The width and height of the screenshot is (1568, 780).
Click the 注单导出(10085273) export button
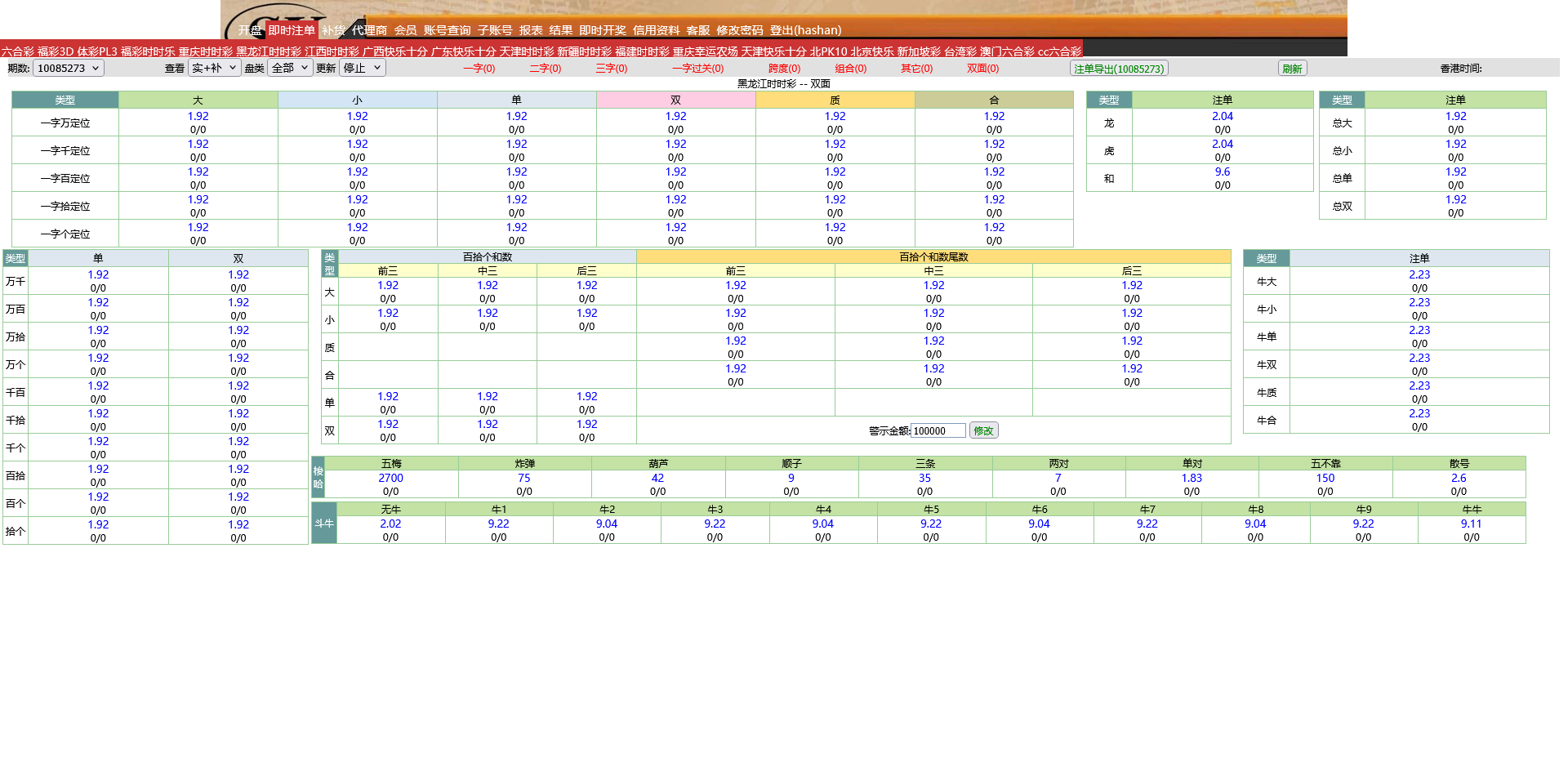tap(1119, 69)
